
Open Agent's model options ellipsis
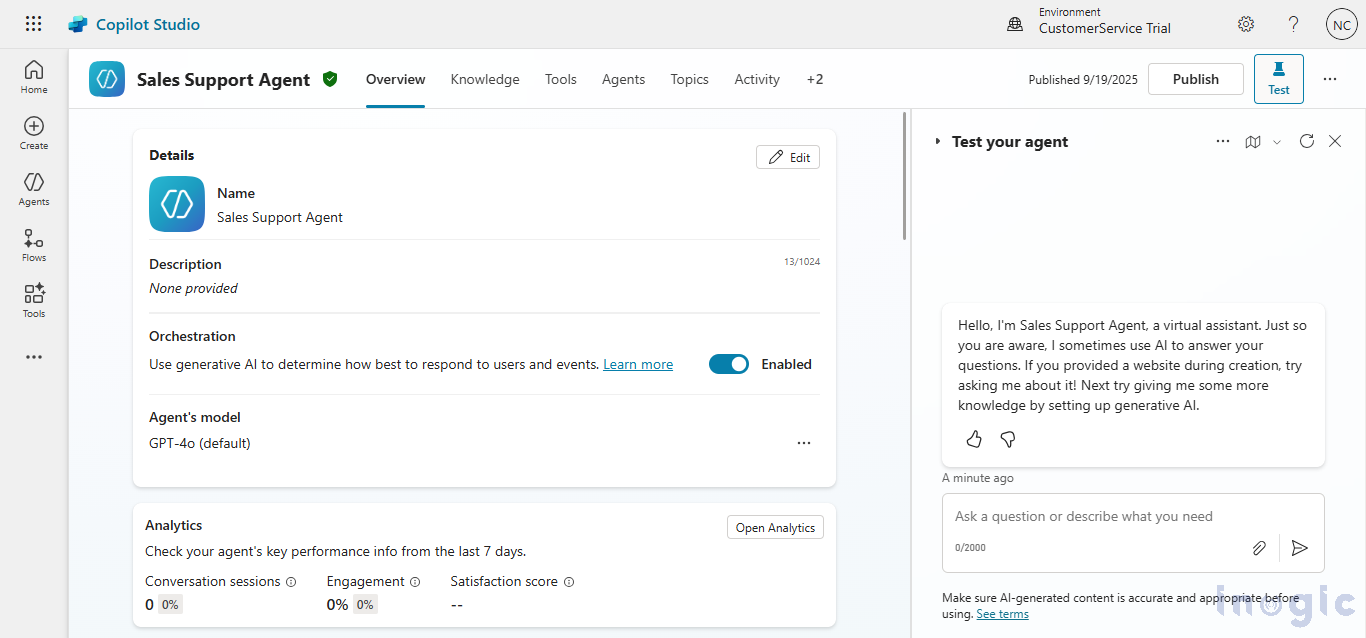[x=804, y=443]
